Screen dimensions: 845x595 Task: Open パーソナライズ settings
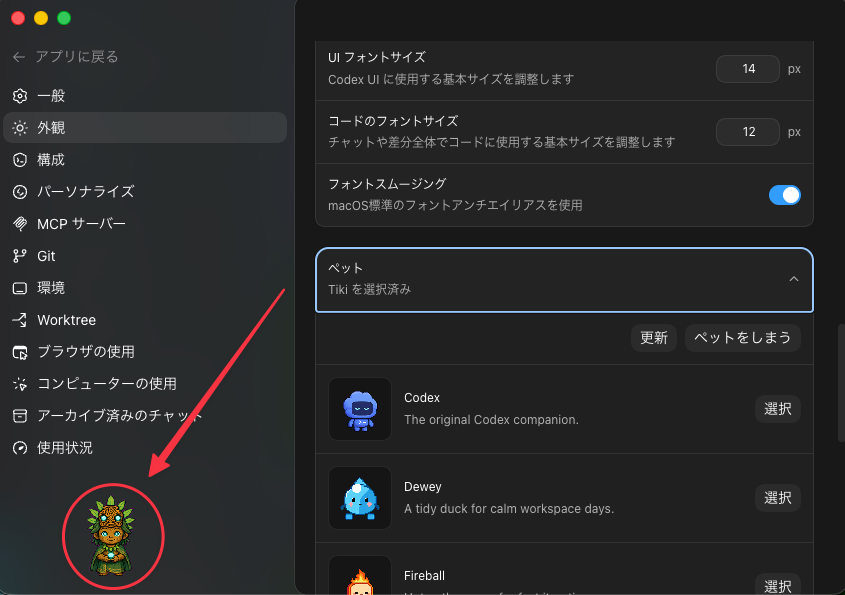(x=145, y=192)
